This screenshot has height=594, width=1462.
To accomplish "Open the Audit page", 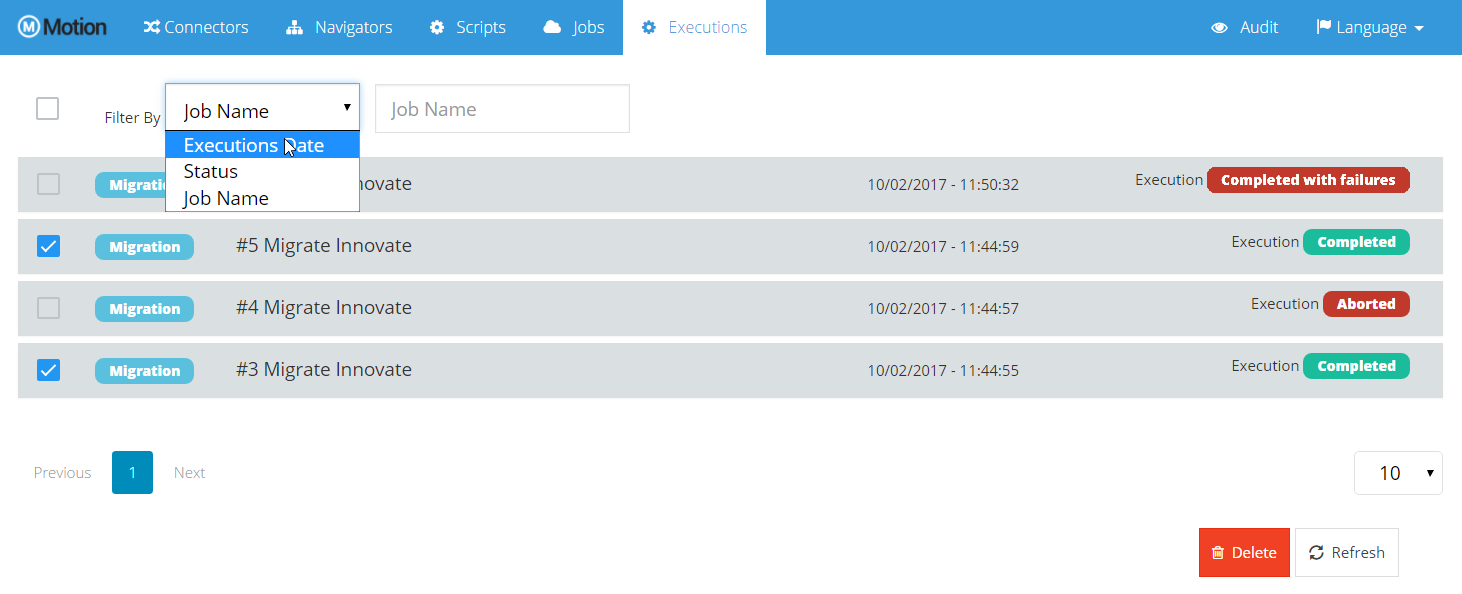I will (x=1245, y=27).
